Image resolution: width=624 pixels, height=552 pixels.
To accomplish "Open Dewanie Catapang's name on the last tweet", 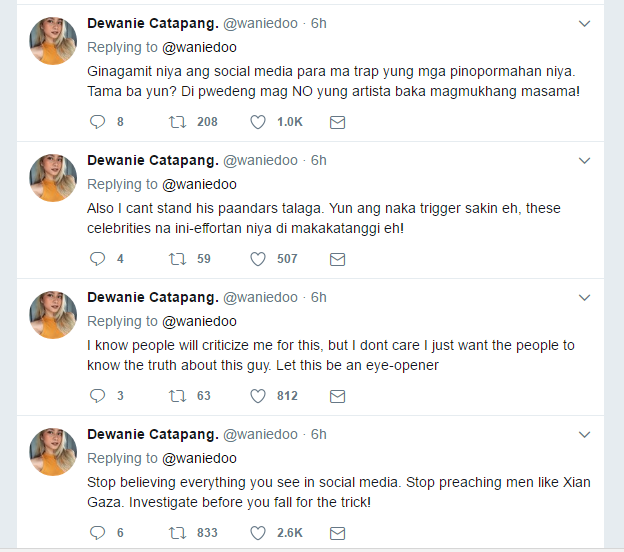I will click(x=152, y=434).
